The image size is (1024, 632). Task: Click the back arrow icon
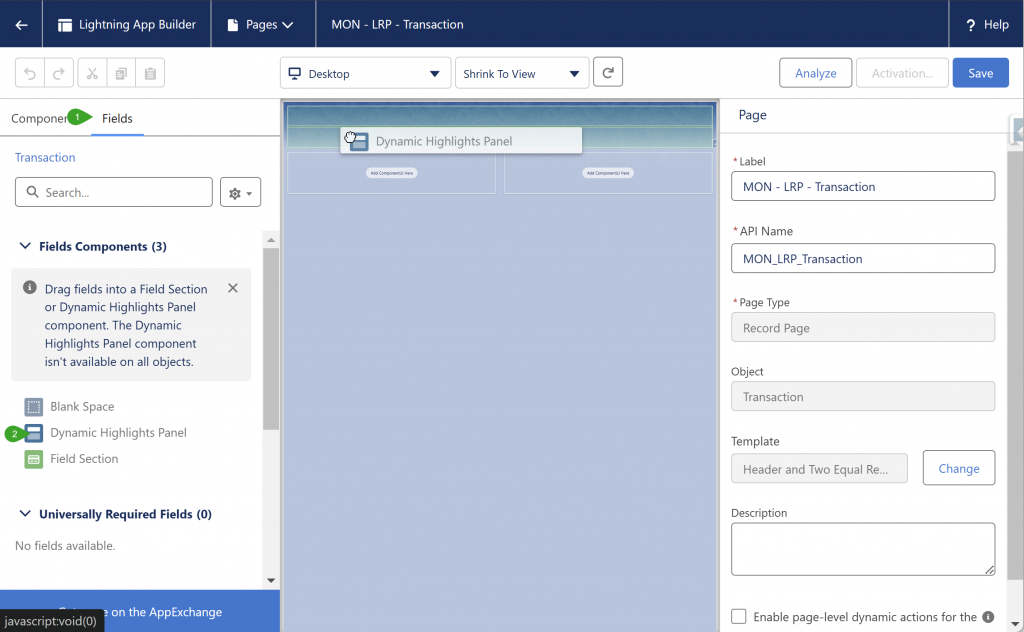point(22,25)
